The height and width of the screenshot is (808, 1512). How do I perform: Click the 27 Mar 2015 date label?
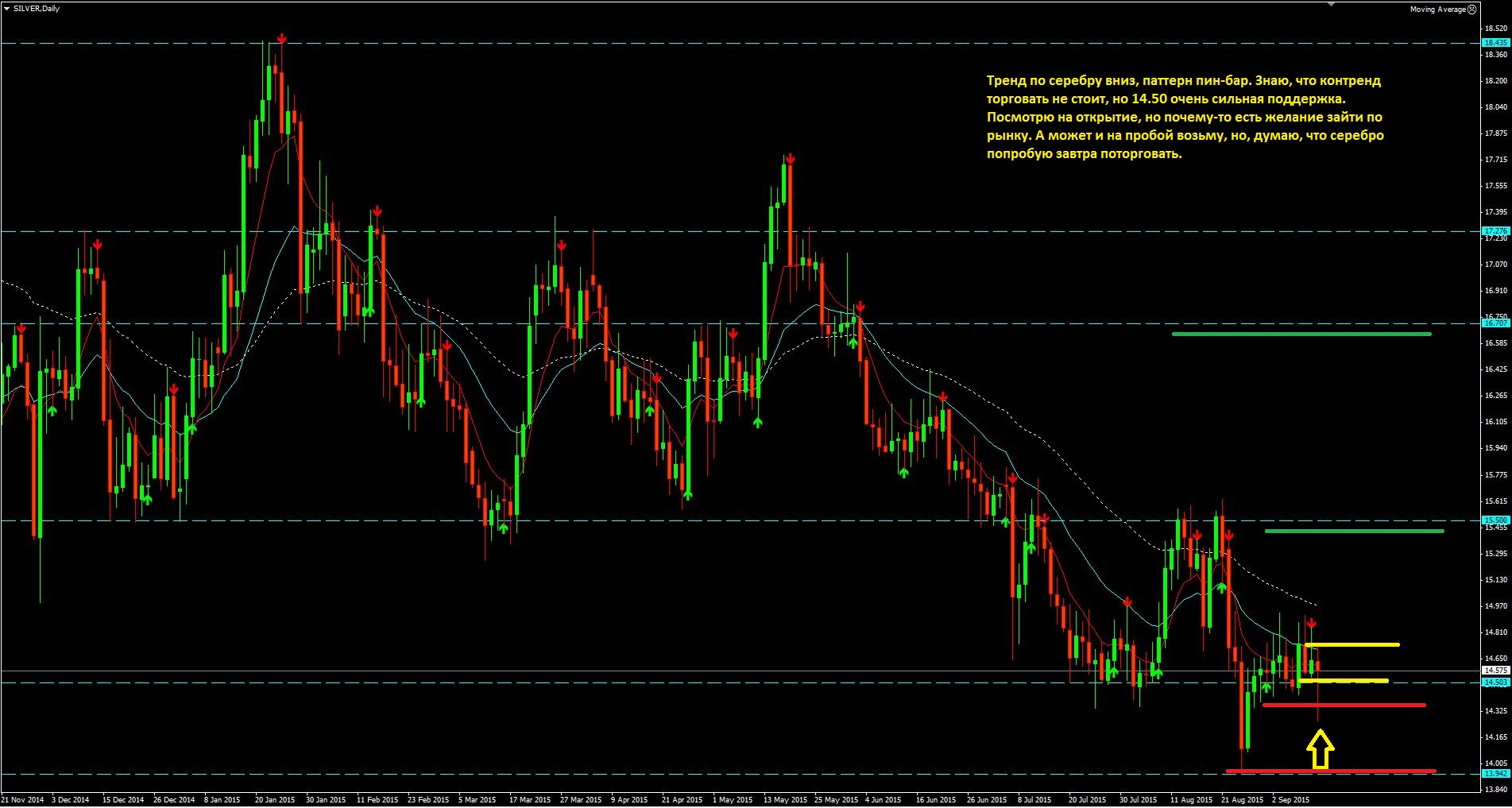tap(581, 800)
